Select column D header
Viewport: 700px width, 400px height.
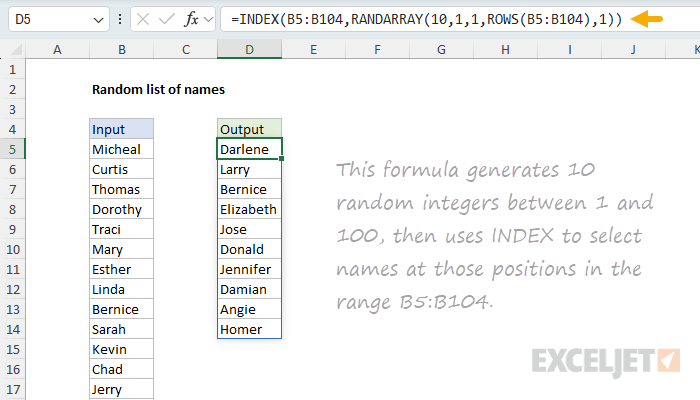click(x=250, y=50)
